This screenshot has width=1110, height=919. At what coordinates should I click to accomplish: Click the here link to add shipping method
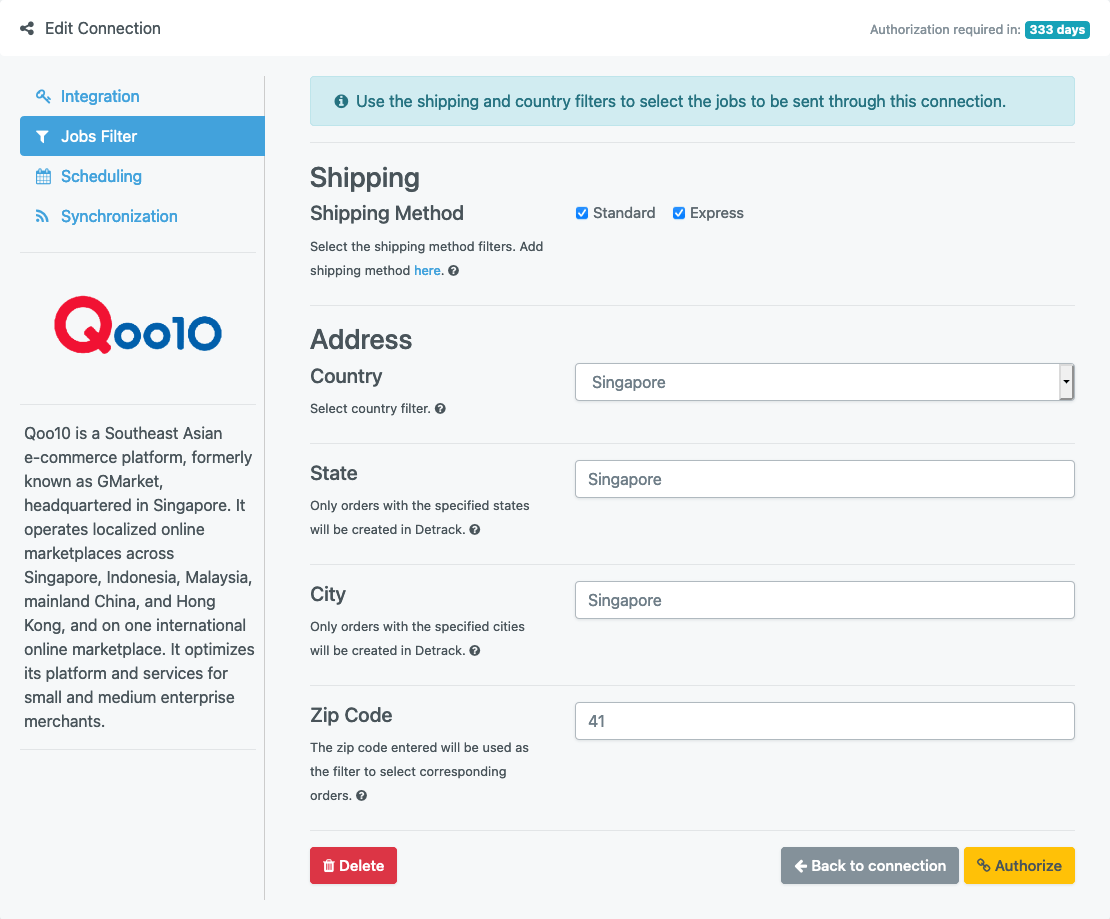[427, 270]
